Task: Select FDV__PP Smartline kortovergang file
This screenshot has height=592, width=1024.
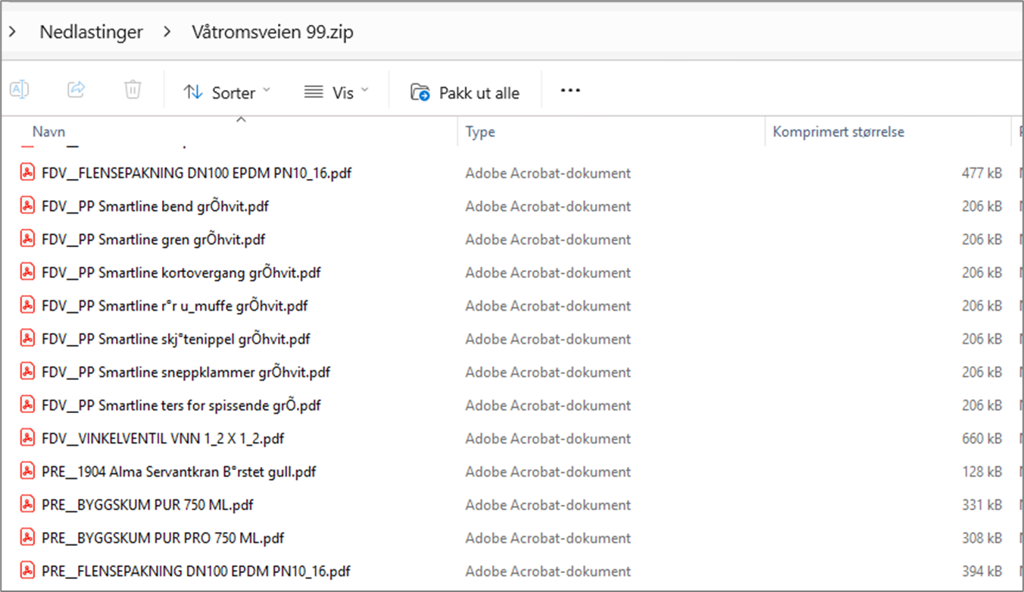Action: click(x=181, y=273)
